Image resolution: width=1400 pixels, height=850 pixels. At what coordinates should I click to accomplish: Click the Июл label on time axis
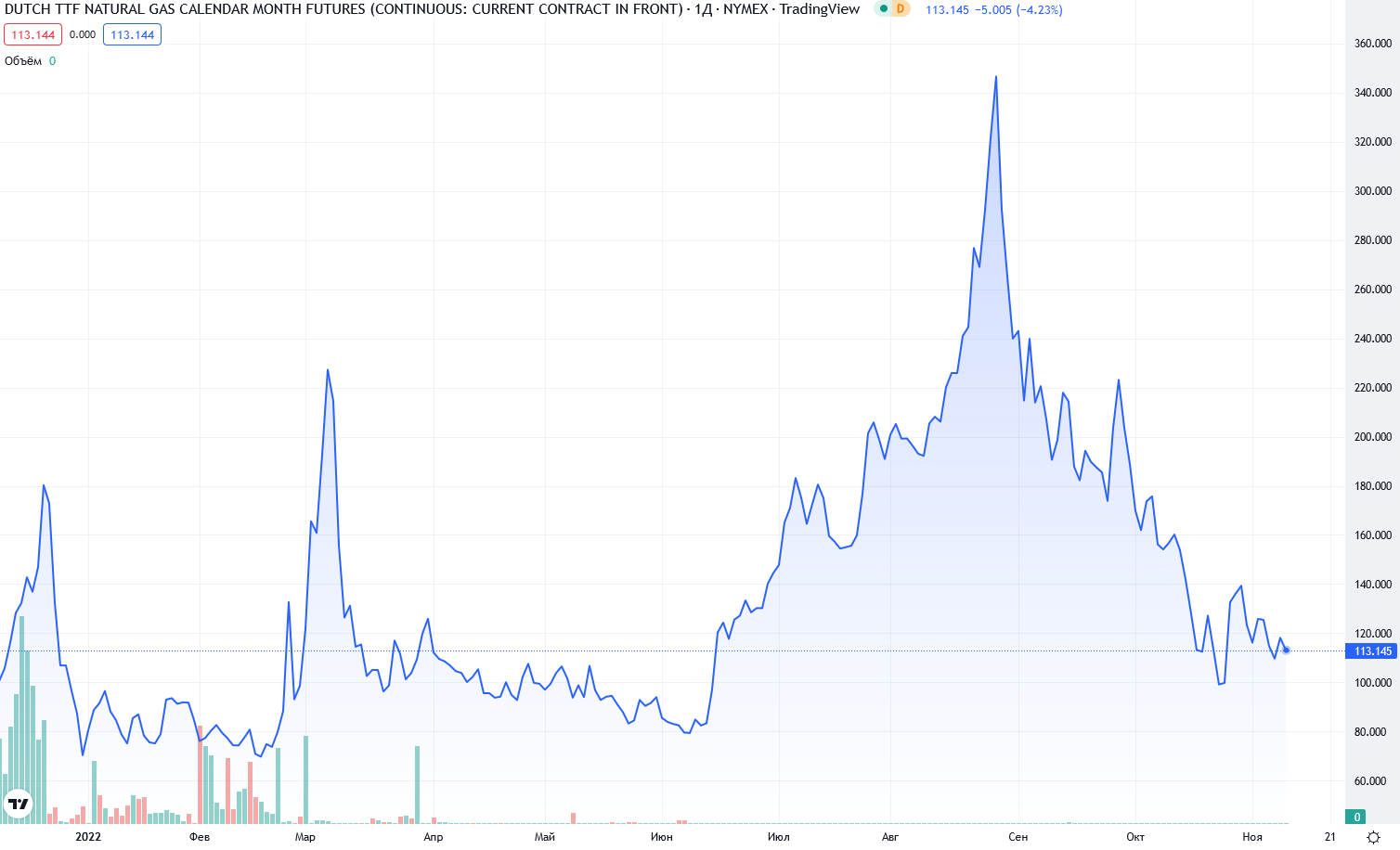coord(778,837)
